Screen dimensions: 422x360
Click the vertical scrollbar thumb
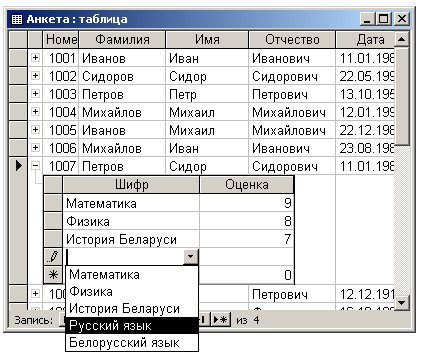point(402,96)
